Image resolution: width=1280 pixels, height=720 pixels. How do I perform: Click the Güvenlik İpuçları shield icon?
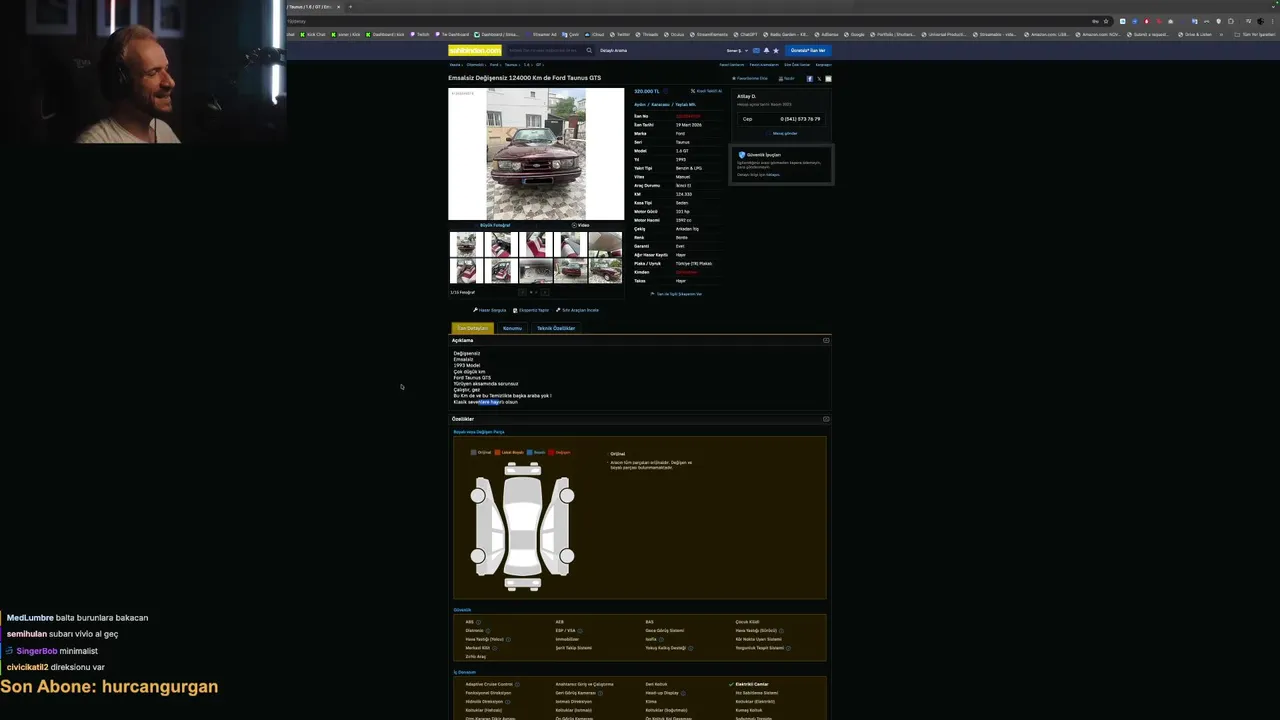(741, 155)
